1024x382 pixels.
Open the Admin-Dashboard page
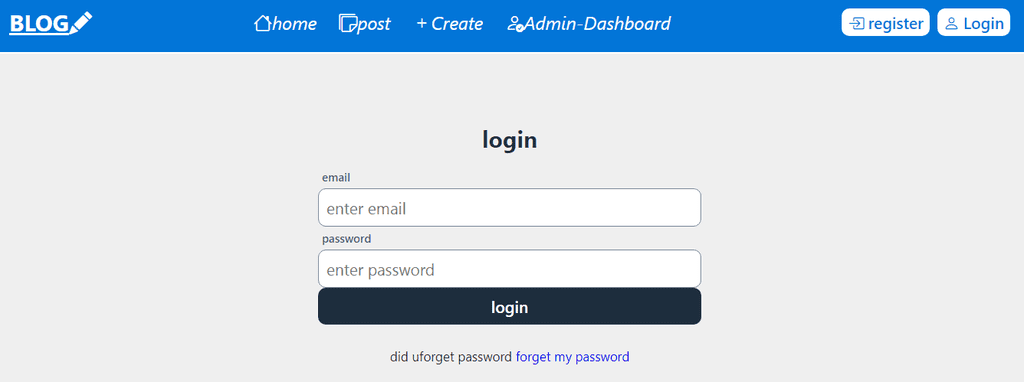point(598,24)
